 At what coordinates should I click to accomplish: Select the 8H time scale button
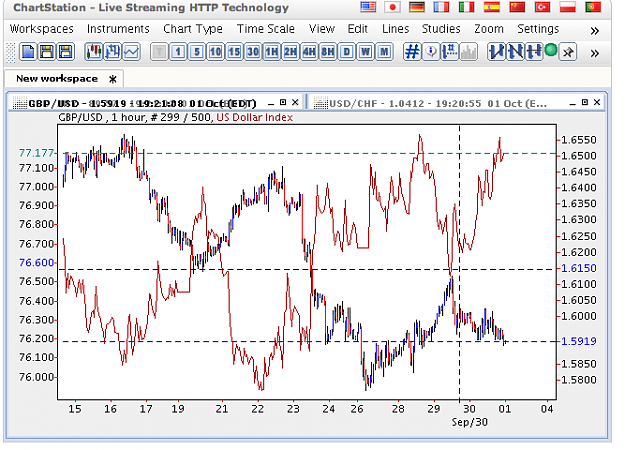pos(328,52)
